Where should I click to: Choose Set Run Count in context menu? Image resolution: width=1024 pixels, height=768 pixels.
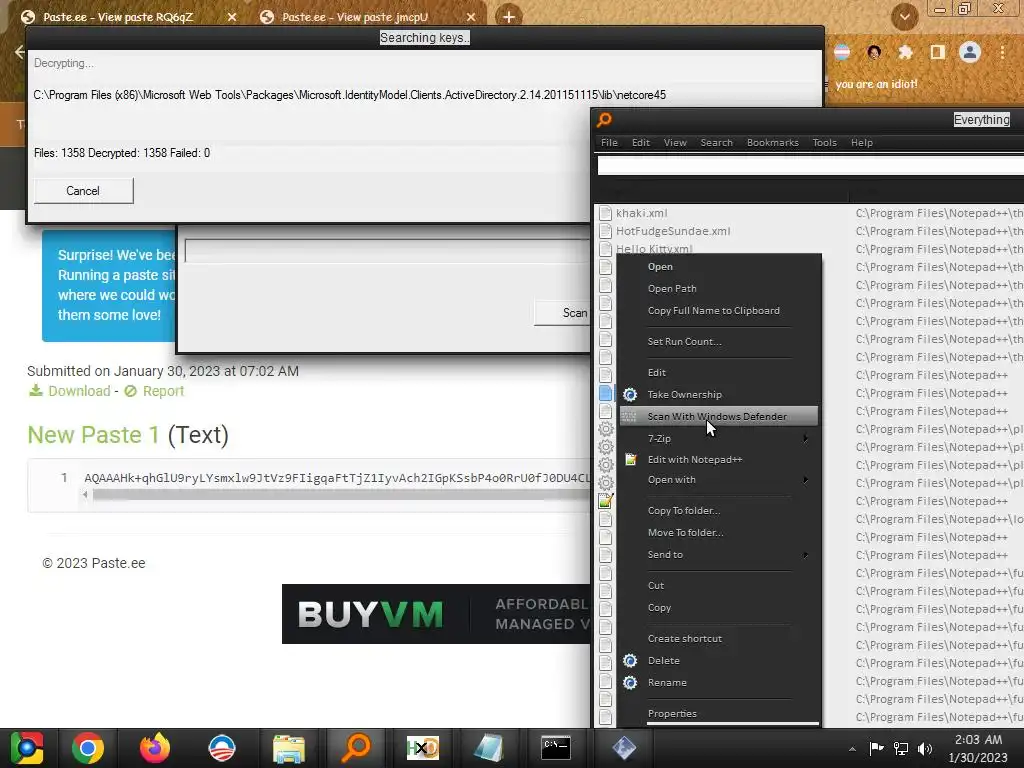click(x=718, y=342)
